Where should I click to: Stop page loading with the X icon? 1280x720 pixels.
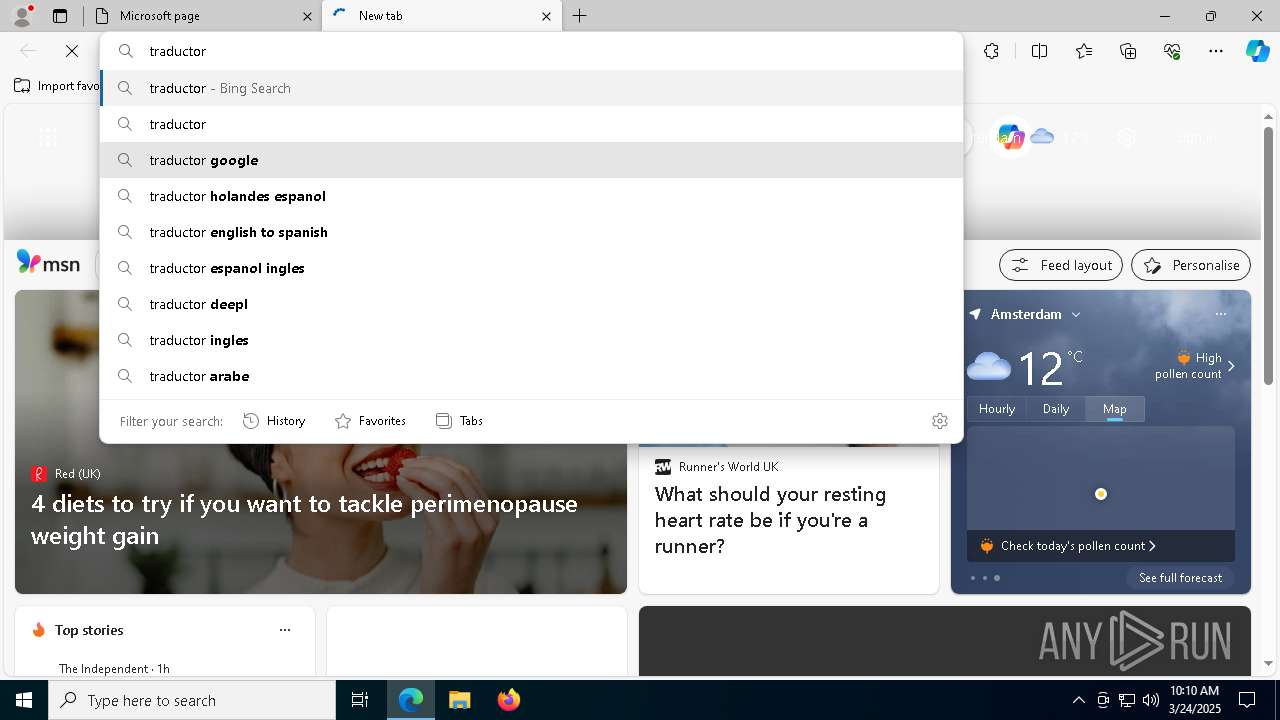72,51
